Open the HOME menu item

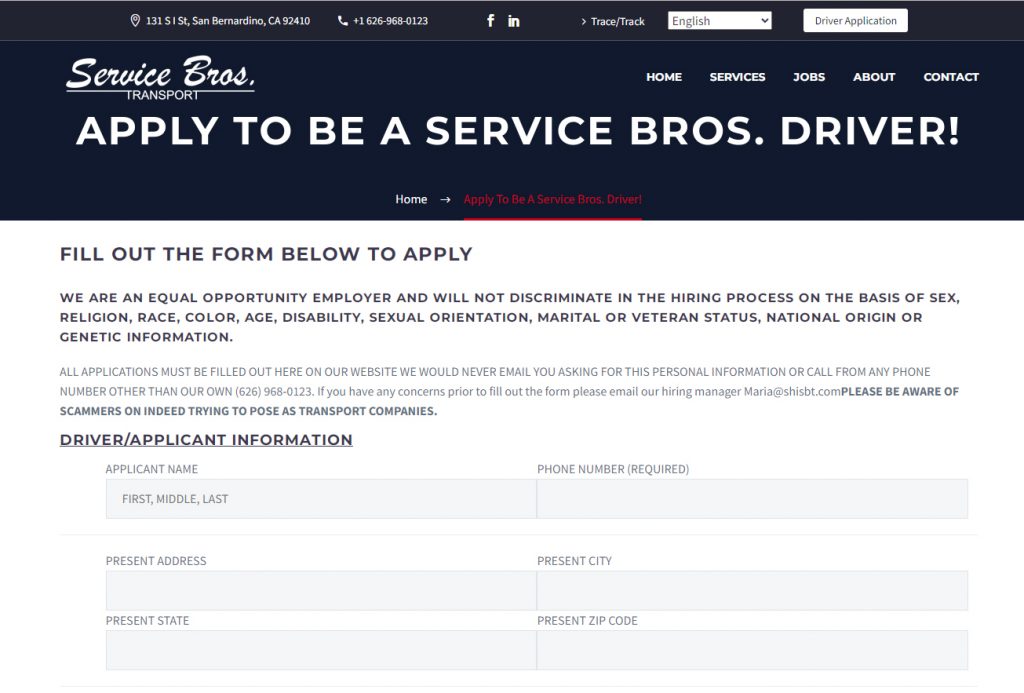(x=664, y=77)
